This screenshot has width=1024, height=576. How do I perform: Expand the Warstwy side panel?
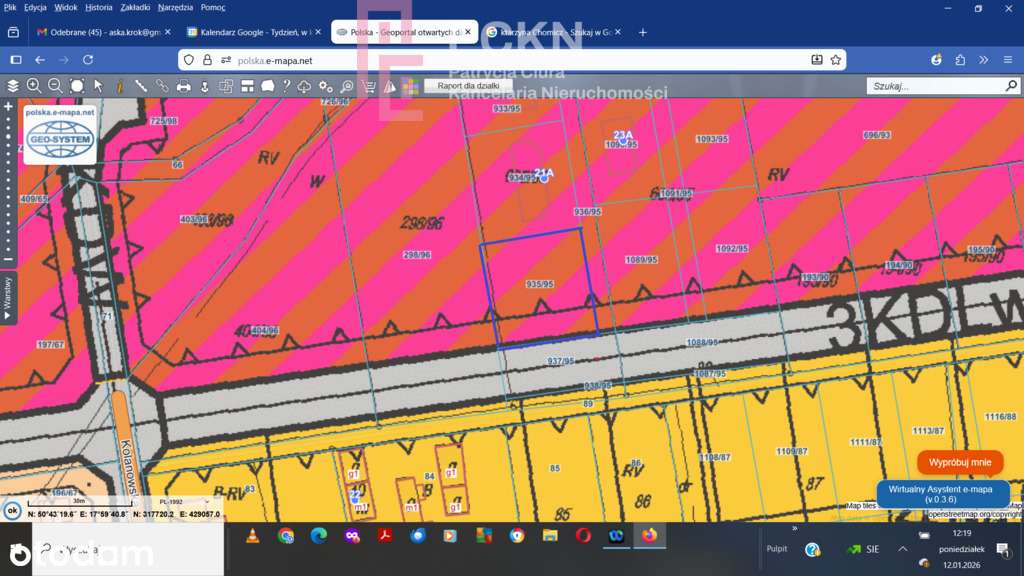(x=8, y=298)
